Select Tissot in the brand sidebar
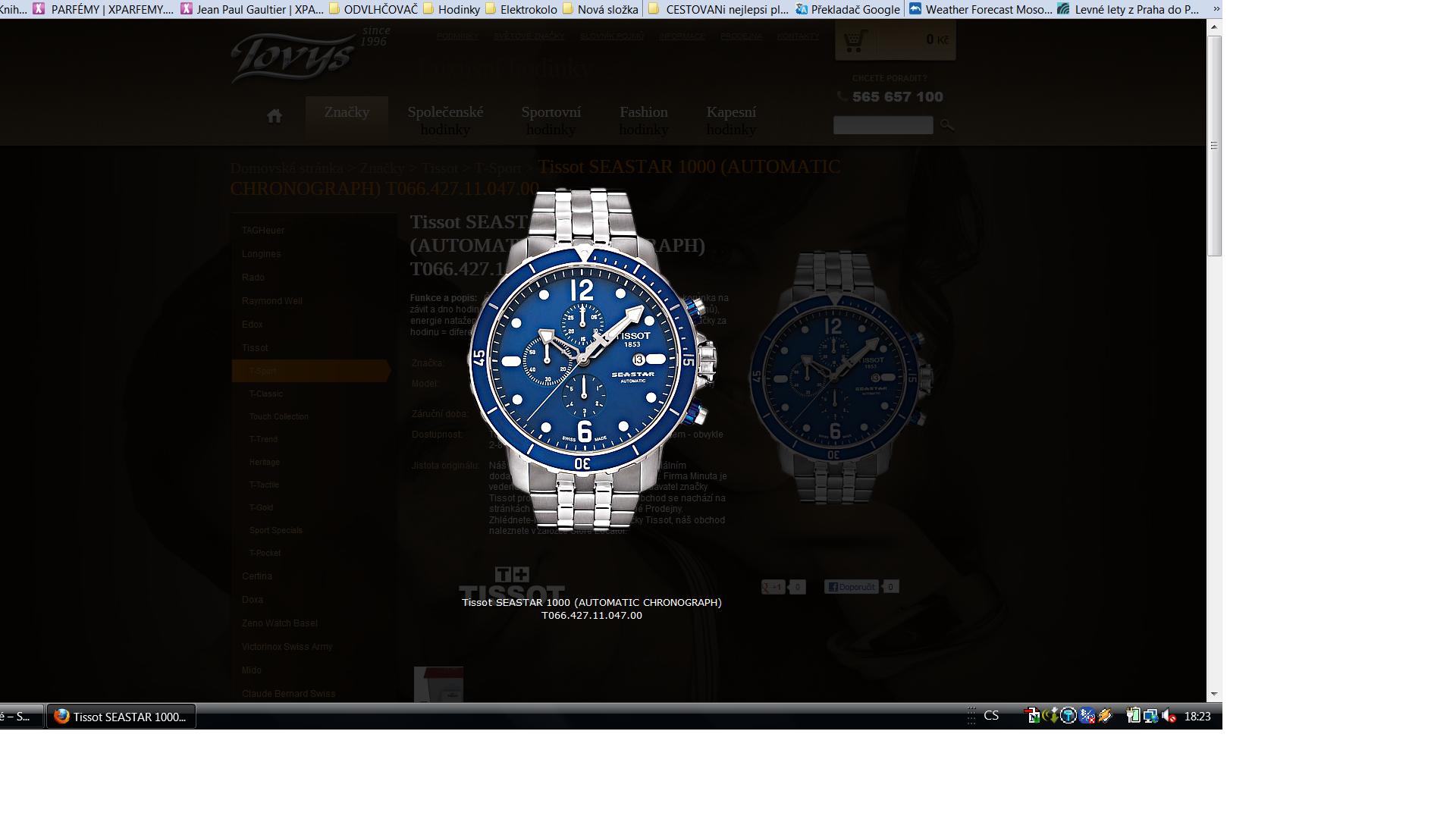The image size is (1456, 819). click(x=255, y=348)
